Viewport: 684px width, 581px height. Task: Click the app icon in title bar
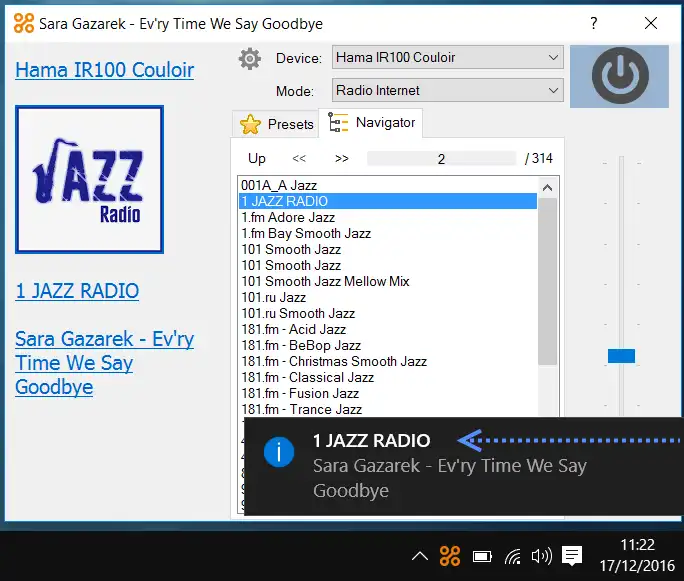click(x=24, y=23)
